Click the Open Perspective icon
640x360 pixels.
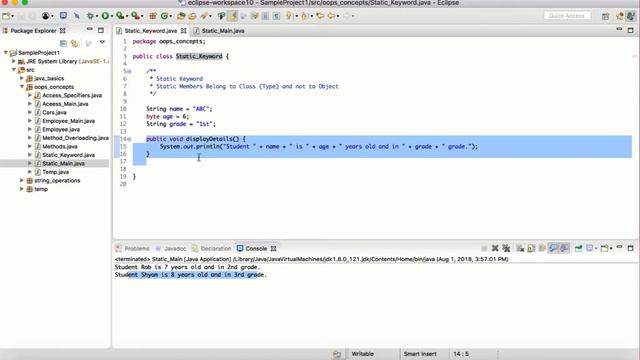click(605, 16)
